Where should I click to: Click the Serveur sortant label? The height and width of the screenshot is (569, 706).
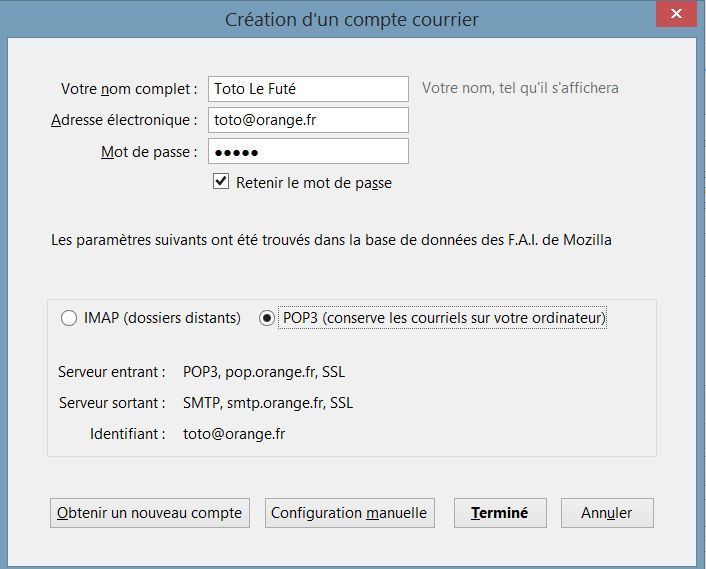(x=112, y=403)
